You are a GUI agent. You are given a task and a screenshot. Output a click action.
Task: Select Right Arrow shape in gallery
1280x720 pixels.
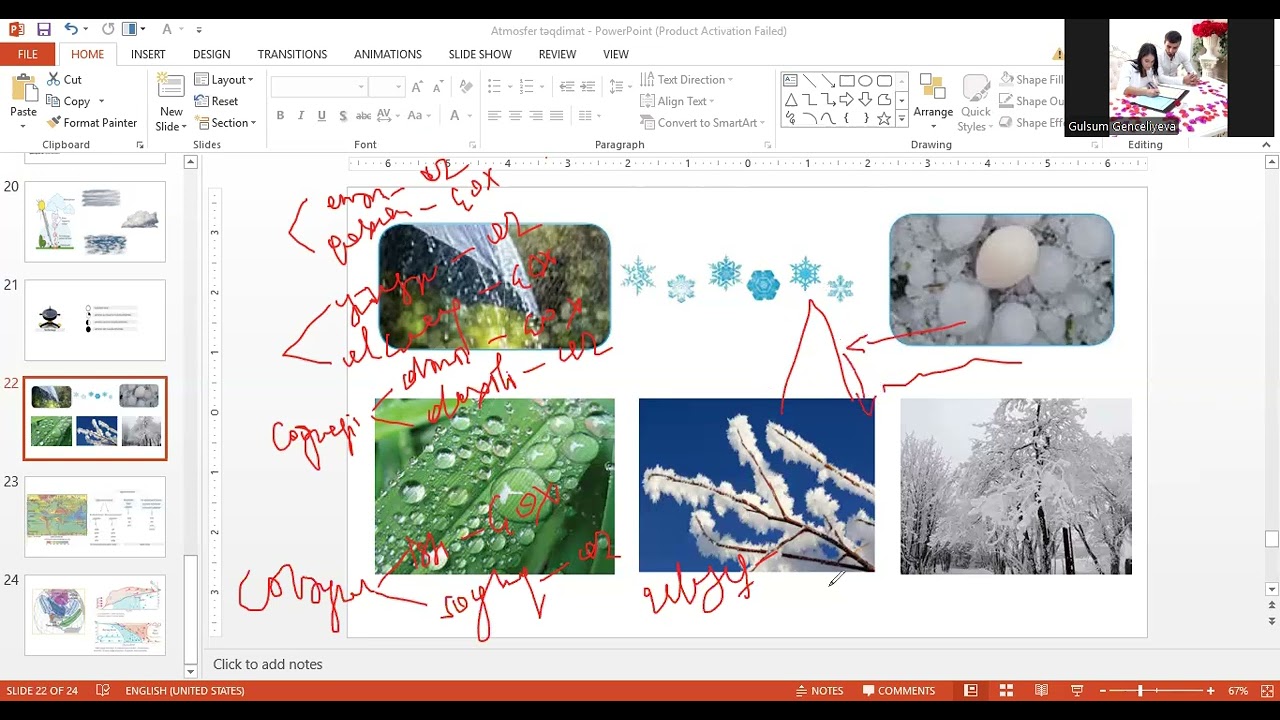click(846, 100)
